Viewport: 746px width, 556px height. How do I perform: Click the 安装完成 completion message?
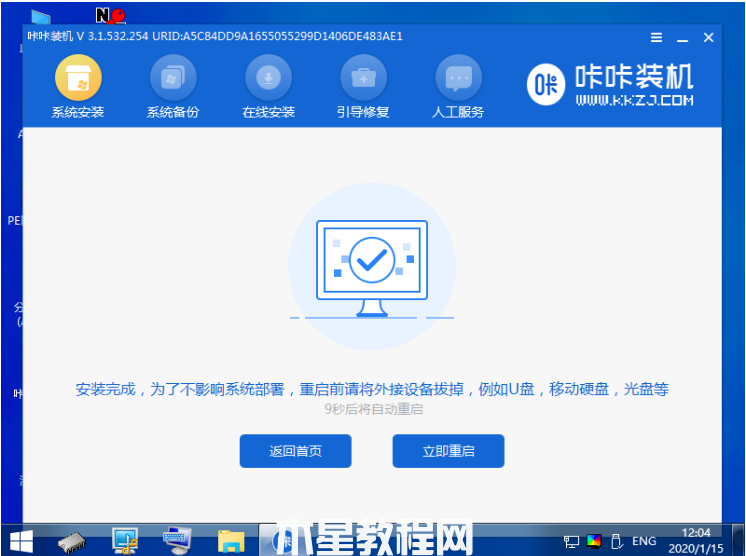pyautogui.click(x=372, y=390)
